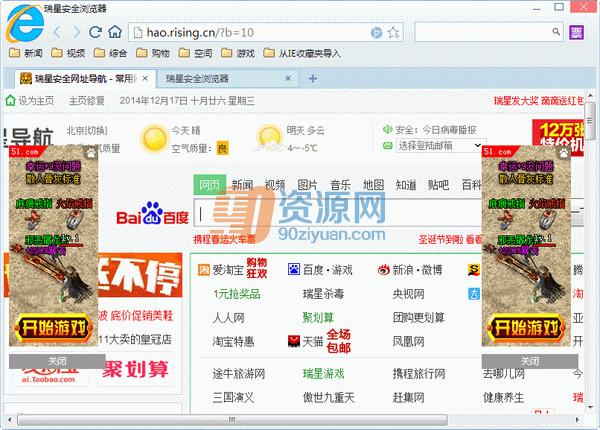The height and width of the screenshot is (430, 600).
Task: Click 北京[切换] city switch link
Action: [x=87, y=130]
